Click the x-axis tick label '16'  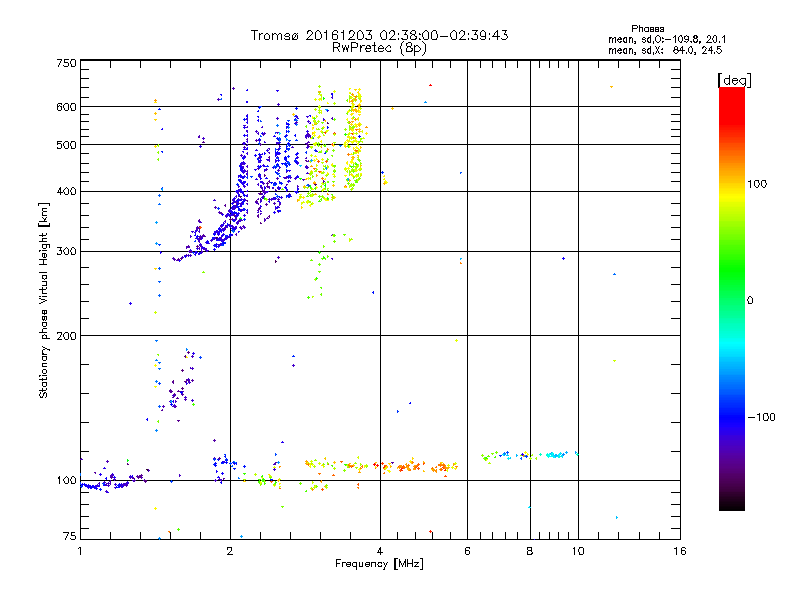tap(680, 551)
